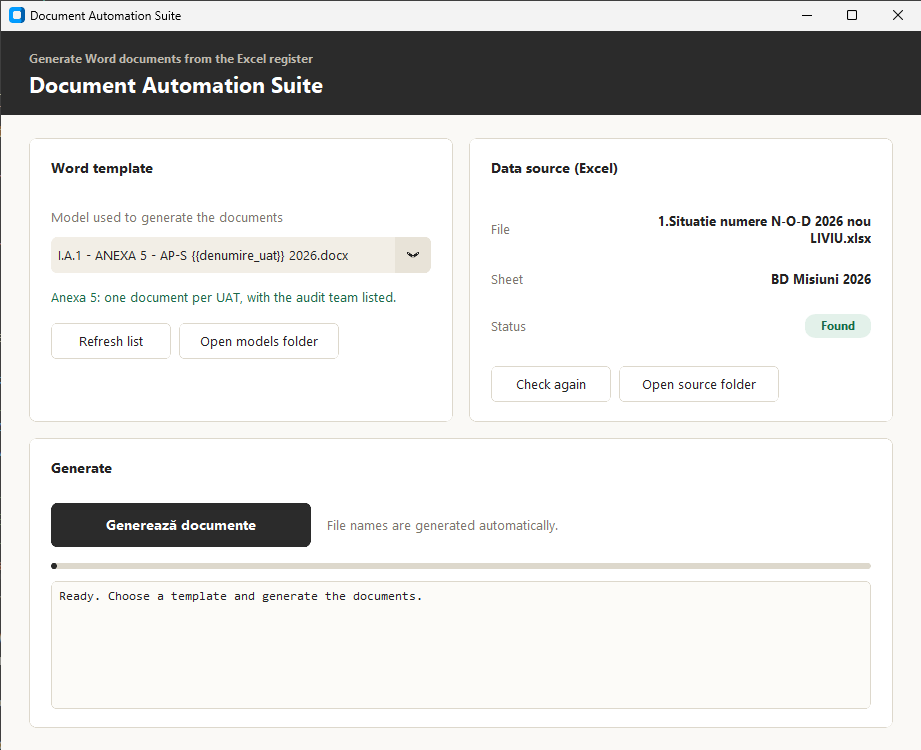The height and width of the screenshot is (750, 921).
Task: Click the generation progress bar
Action: (x=461, y=566)
